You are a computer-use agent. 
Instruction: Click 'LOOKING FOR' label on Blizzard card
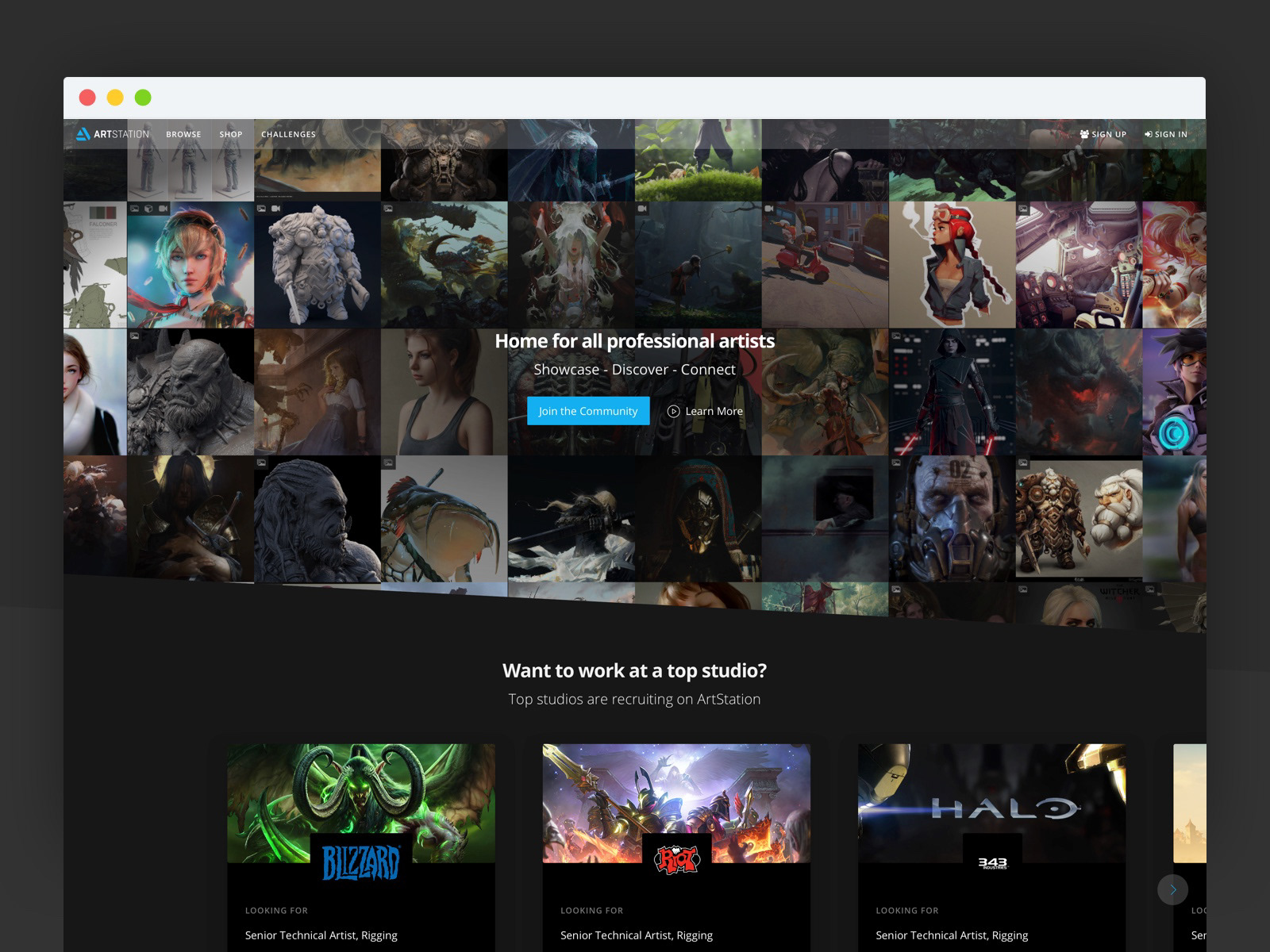pos(276,911)
